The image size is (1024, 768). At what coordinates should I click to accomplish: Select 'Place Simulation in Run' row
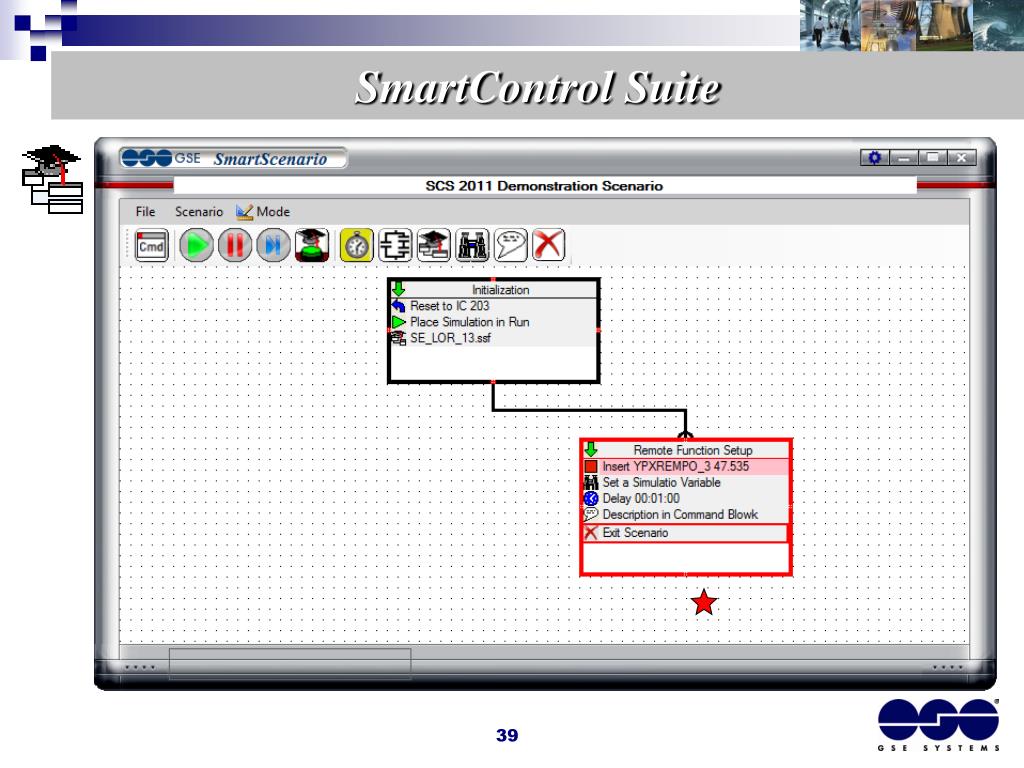coord(494,322)
